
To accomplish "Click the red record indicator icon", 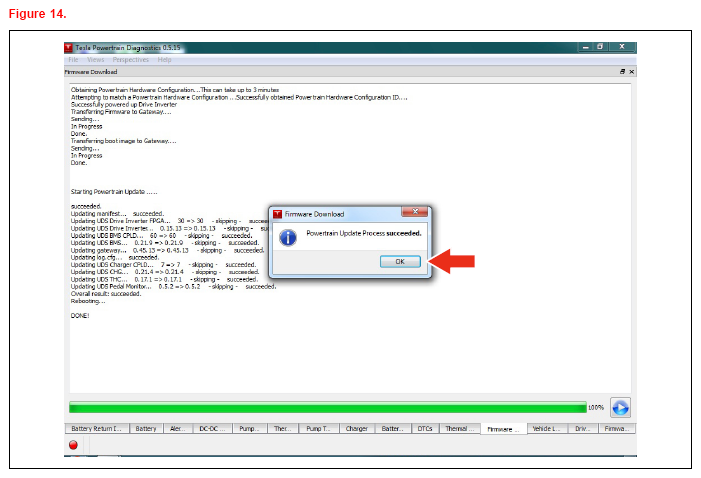I will pos(73,444).
